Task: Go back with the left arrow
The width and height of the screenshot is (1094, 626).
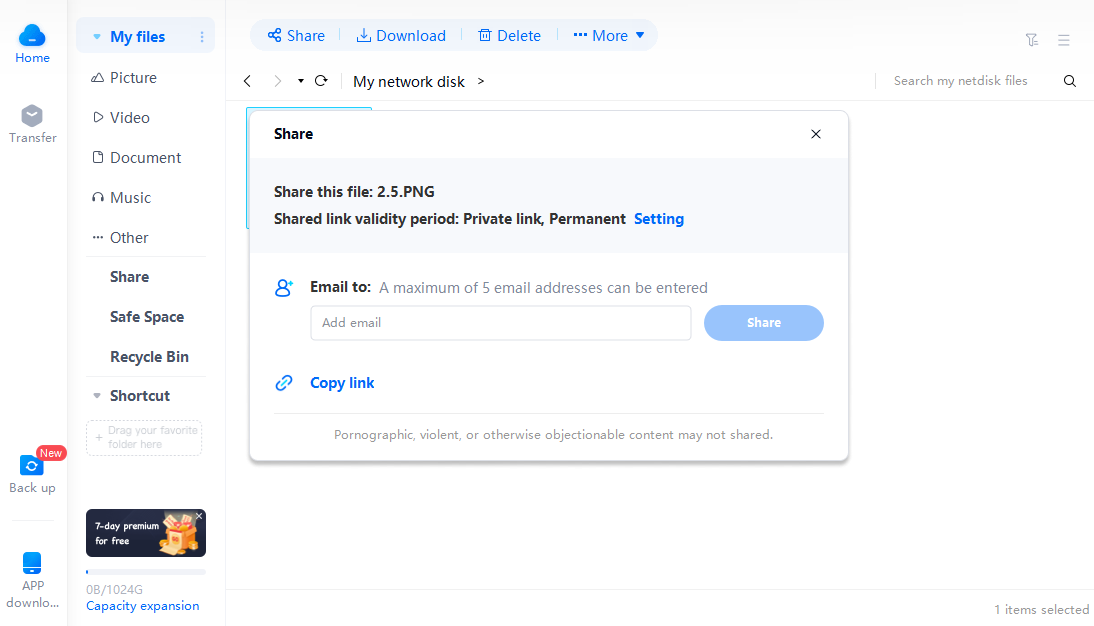Action: 247,81
